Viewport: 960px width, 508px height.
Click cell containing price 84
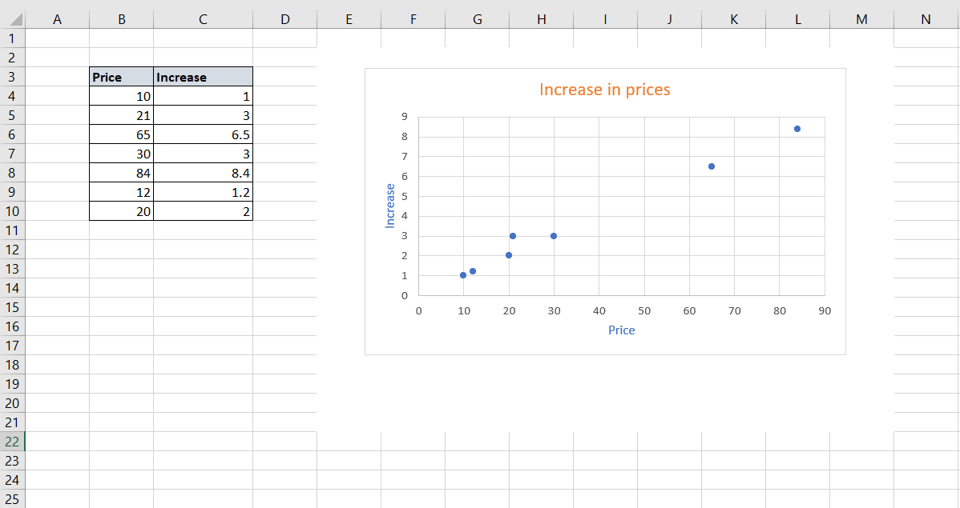(121, 173)
